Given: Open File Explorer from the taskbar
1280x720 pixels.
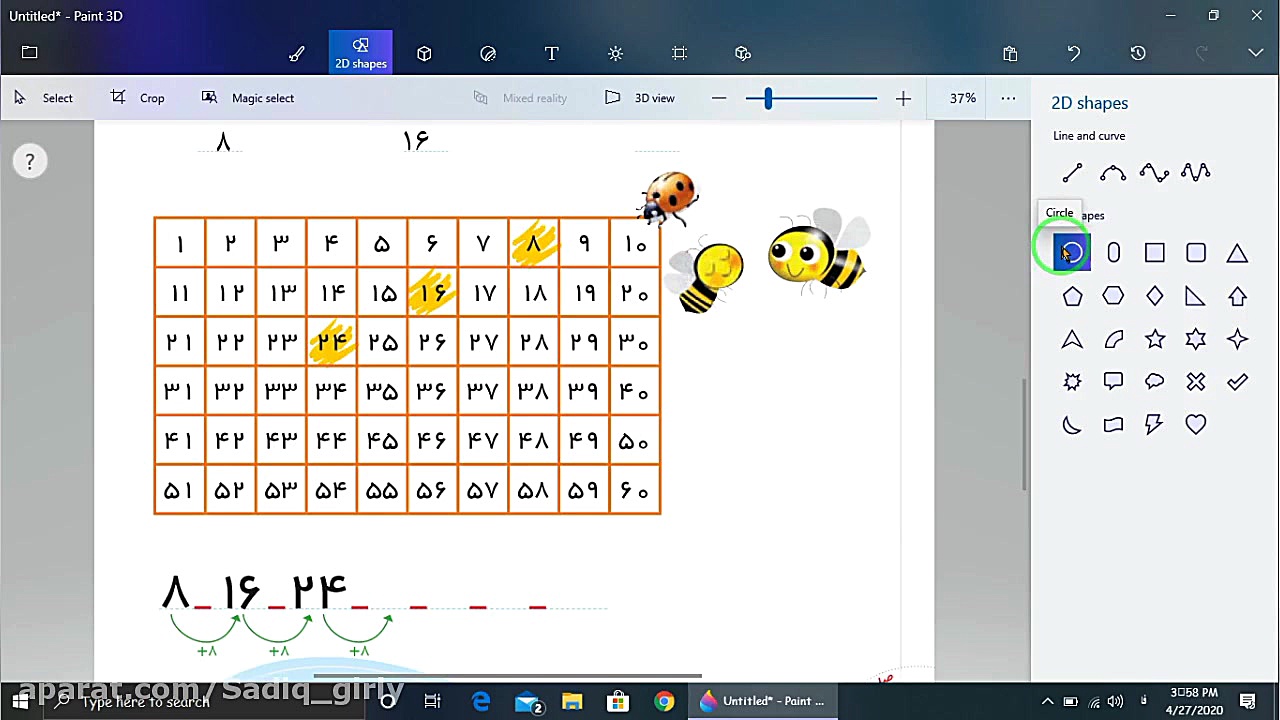Looking at the screenshot, I should pos(572,701).
